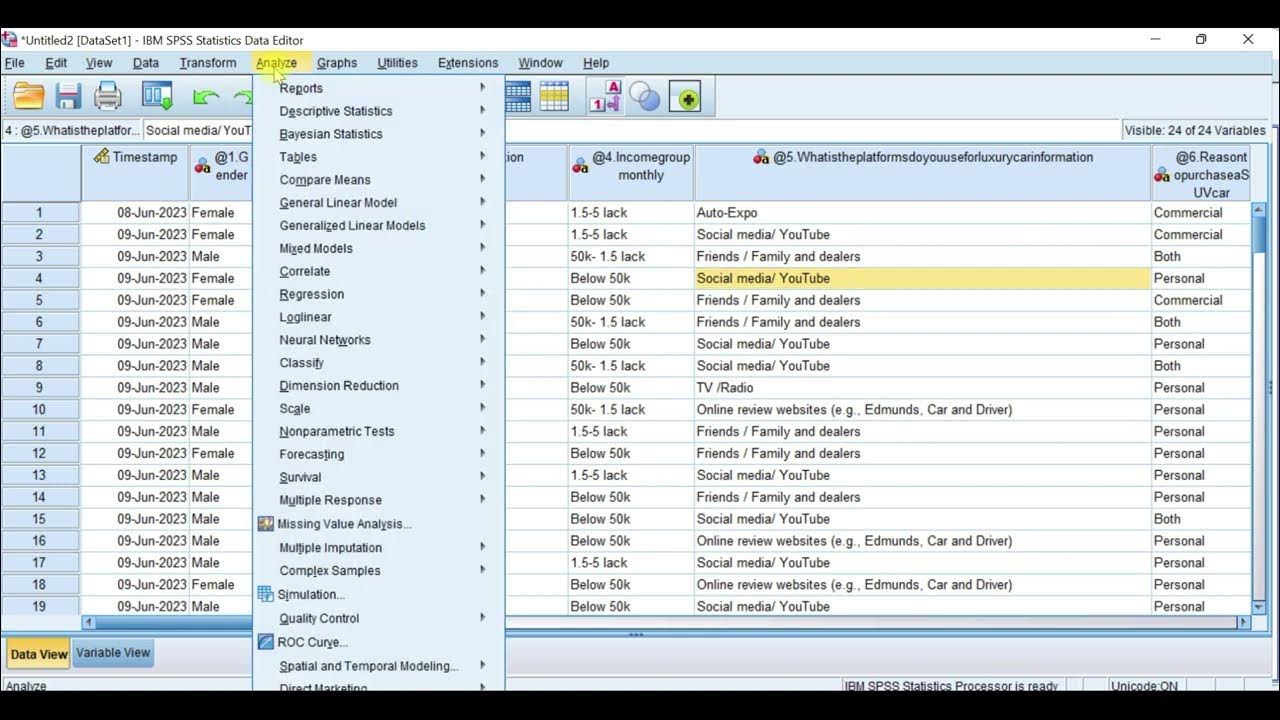Expand Descriptive Statistics submenu
1280x720 pixels.
click(379, 111)
